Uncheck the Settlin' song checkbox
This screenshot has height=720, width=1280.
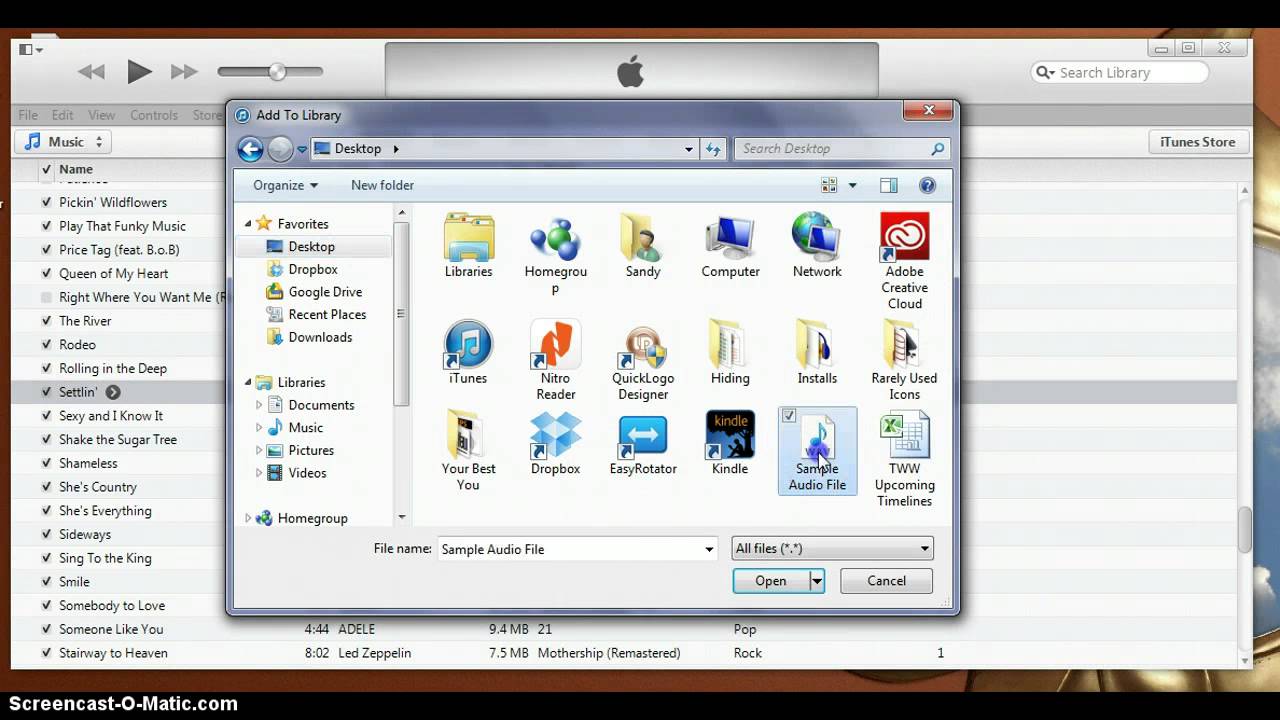[46, 392]
